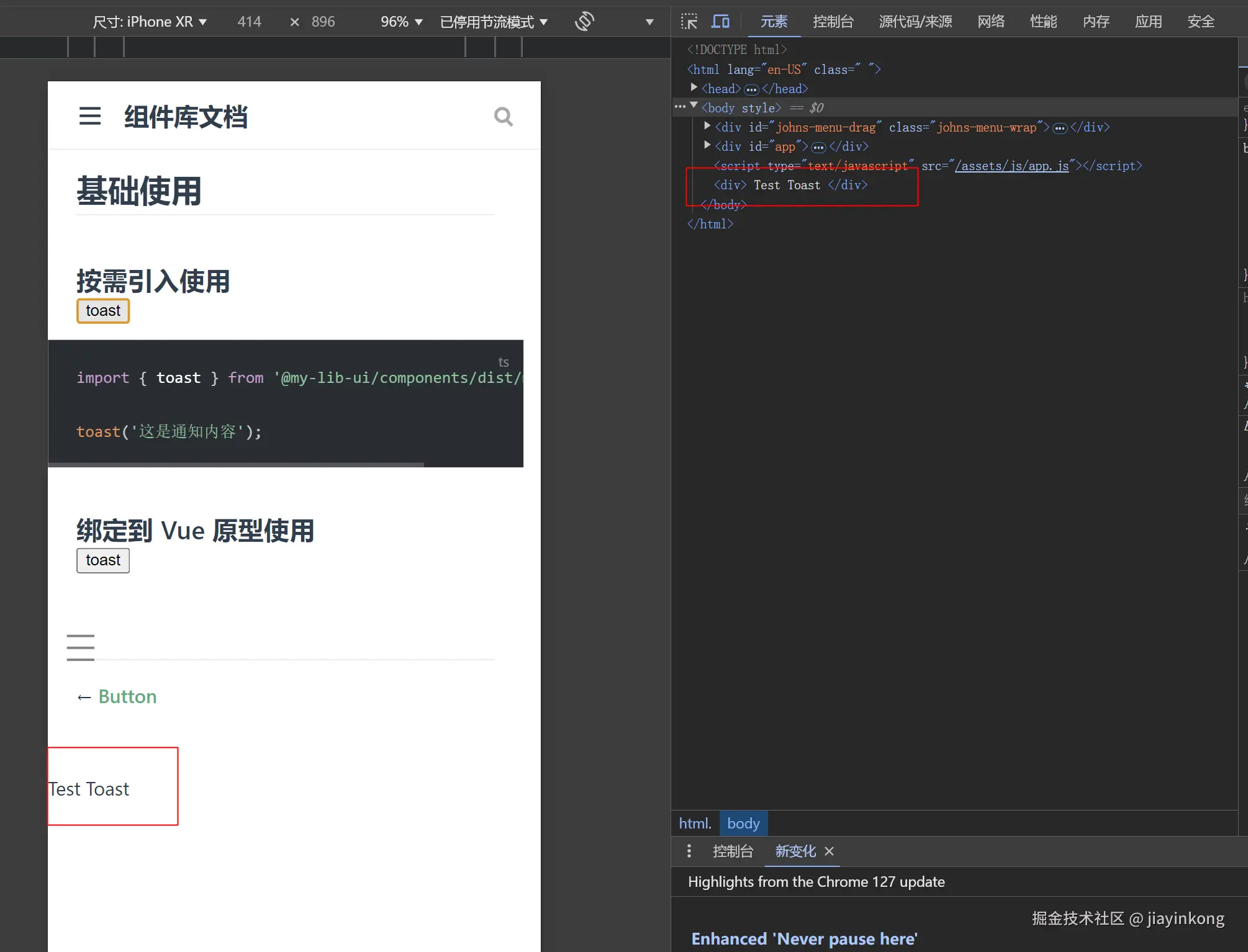Click the search magnifier icon
Image resolution: width=1248 pixels, height=952 pixels.
pos(503,117)
